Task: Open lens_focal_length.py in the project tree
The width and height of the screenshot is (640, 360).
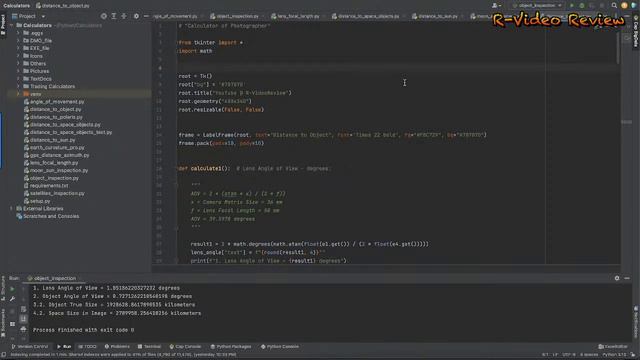Action: click(x=51, y=163)
